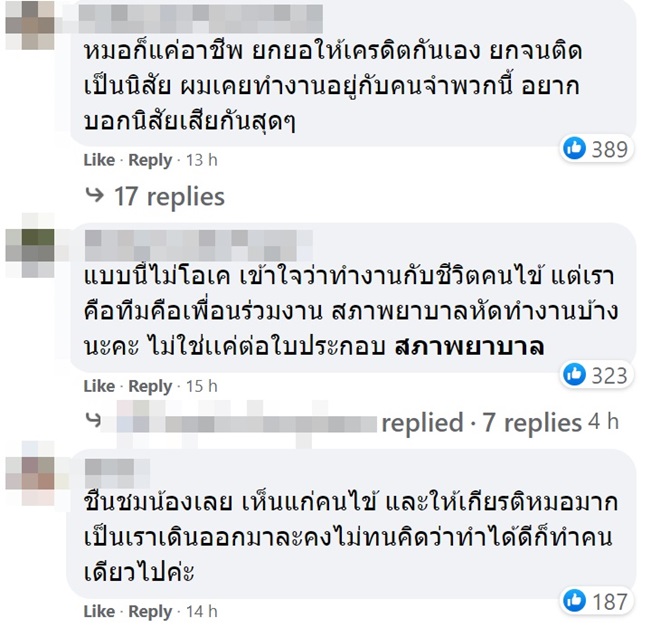Click the 15 h comment timestamp
The image size is (660, 627).
pyautogui.click(x=202, y=386)
